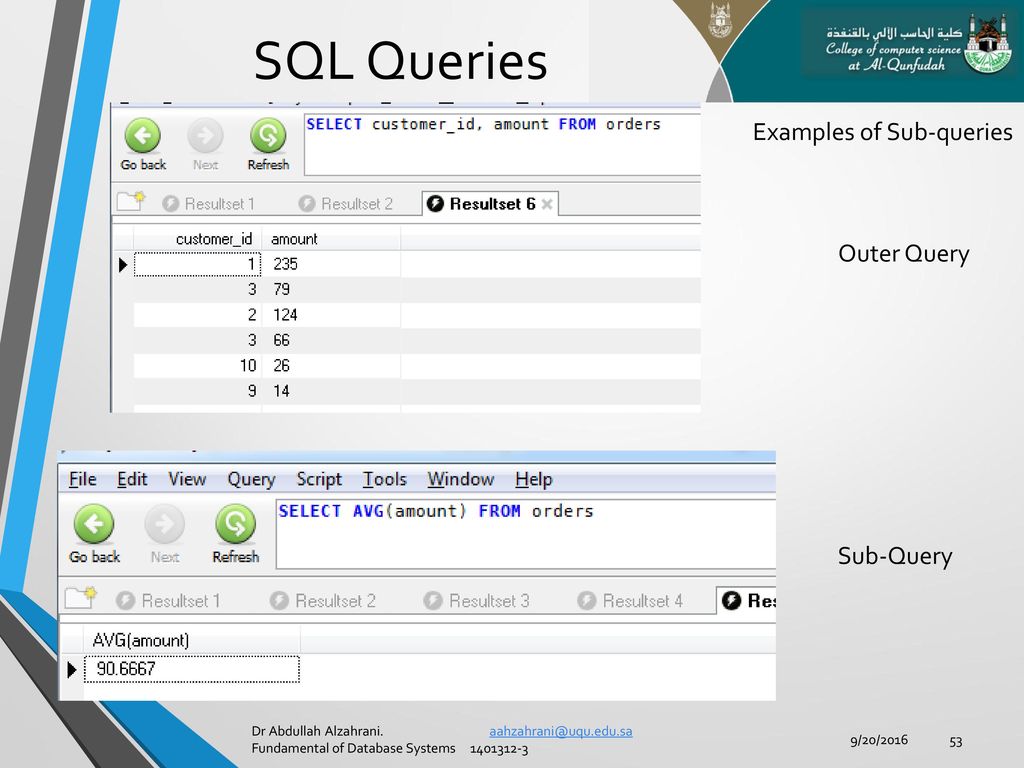Click the lower Go back arrow icon
Screen dimensions: 1024x768
point(94,524)
